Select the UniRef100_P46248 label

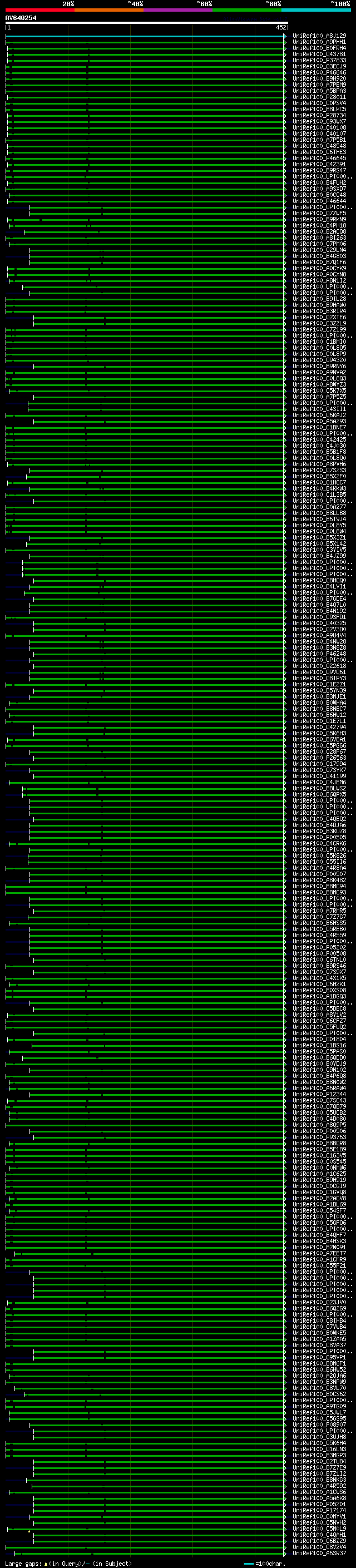pos(319,654)
